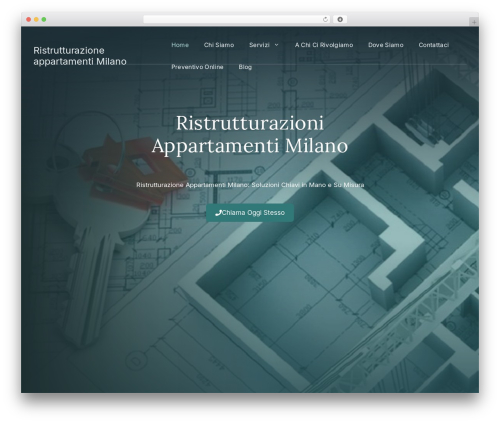The width and height of the screenshot is (500, 423).
Task: Go to Contattaci page
Action: pos(434,45)
